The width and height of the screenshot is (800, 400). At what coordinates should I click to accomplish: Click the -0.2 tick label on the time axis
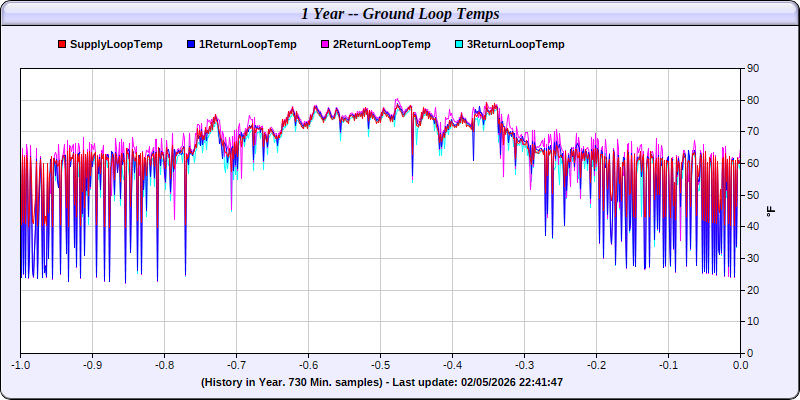tap(596, 366)
